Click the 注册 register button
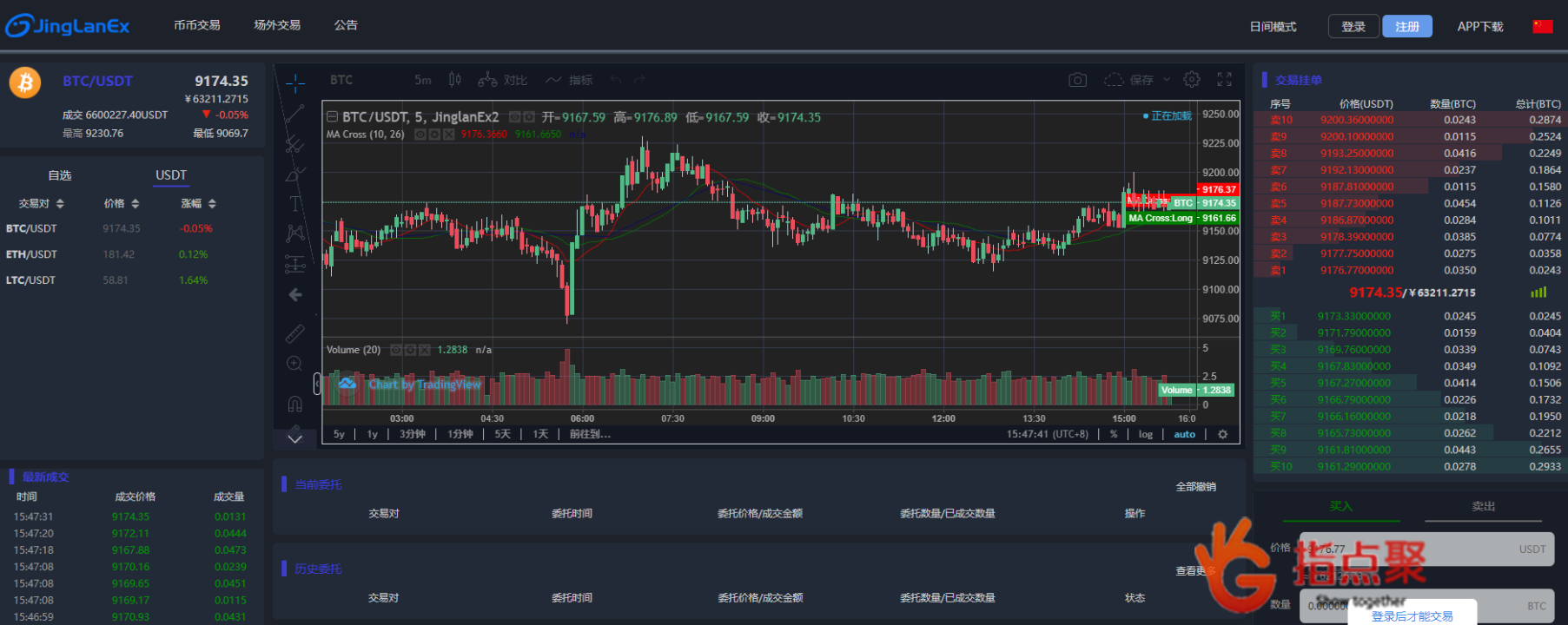 [1406, 26]
